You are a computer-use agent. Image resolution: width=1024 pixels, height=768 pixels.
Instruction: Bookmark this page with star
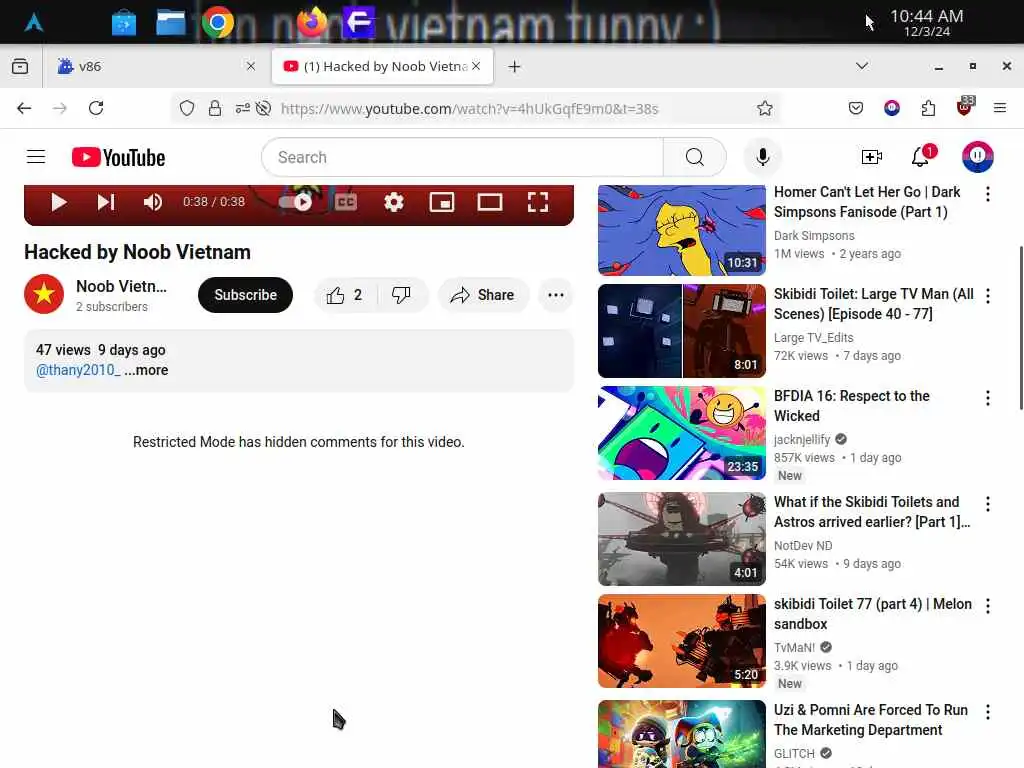click(765, 108)
